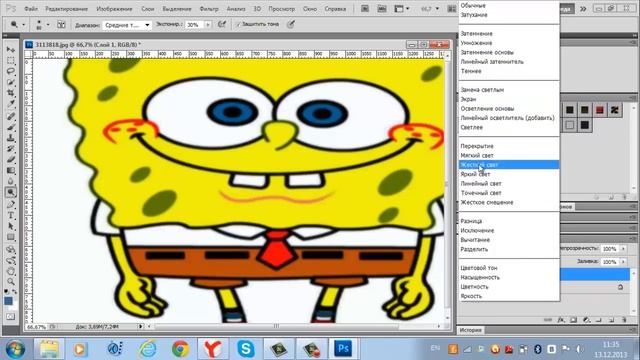Open Photoshop from Windows taskbar
This screenshot has height=360, width=640.
pyautogui.click(x=343, y=349)
